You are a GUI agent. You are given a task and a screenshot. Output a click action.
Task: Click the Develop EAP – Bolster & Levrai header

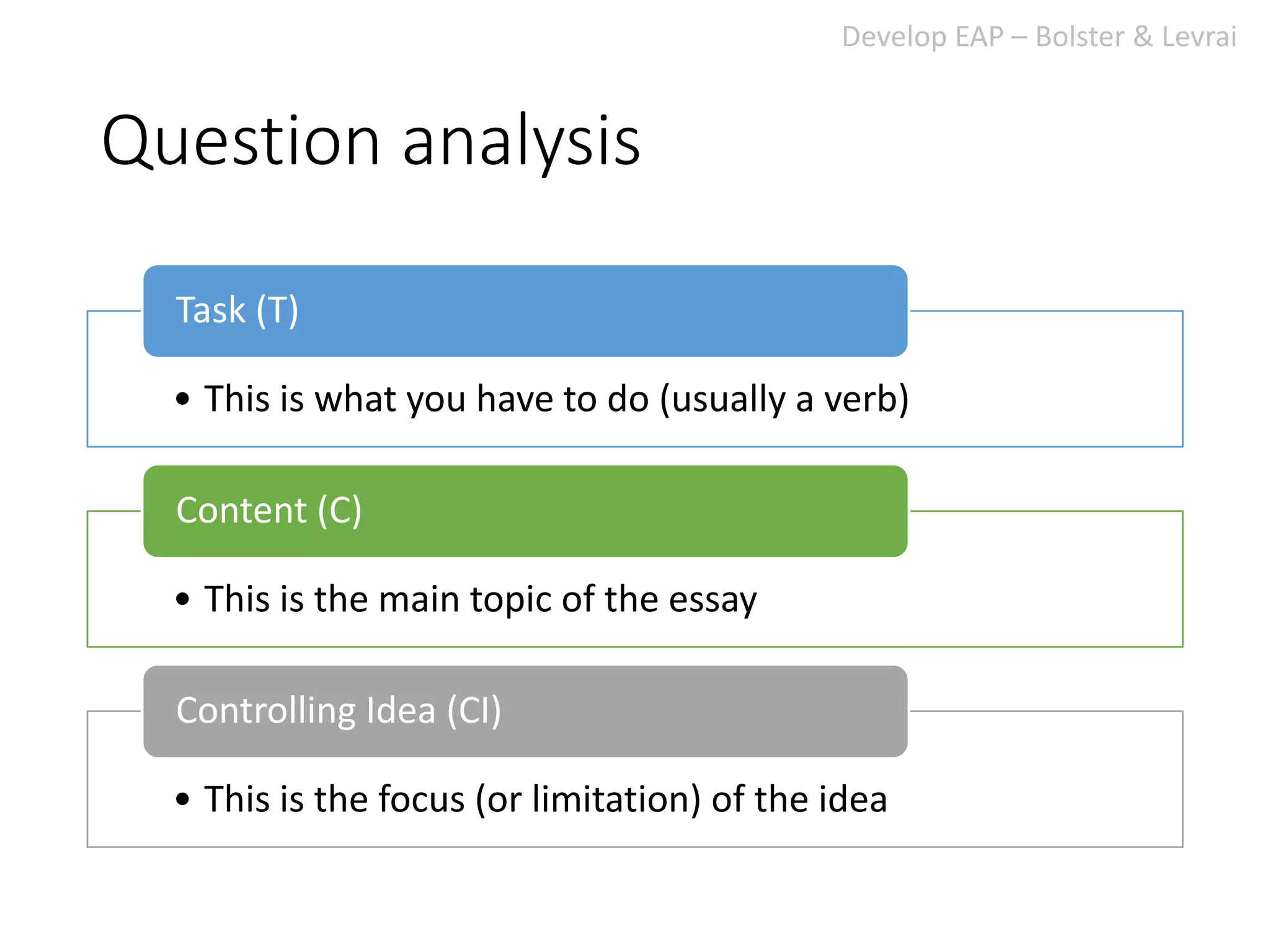point(1039,37)
